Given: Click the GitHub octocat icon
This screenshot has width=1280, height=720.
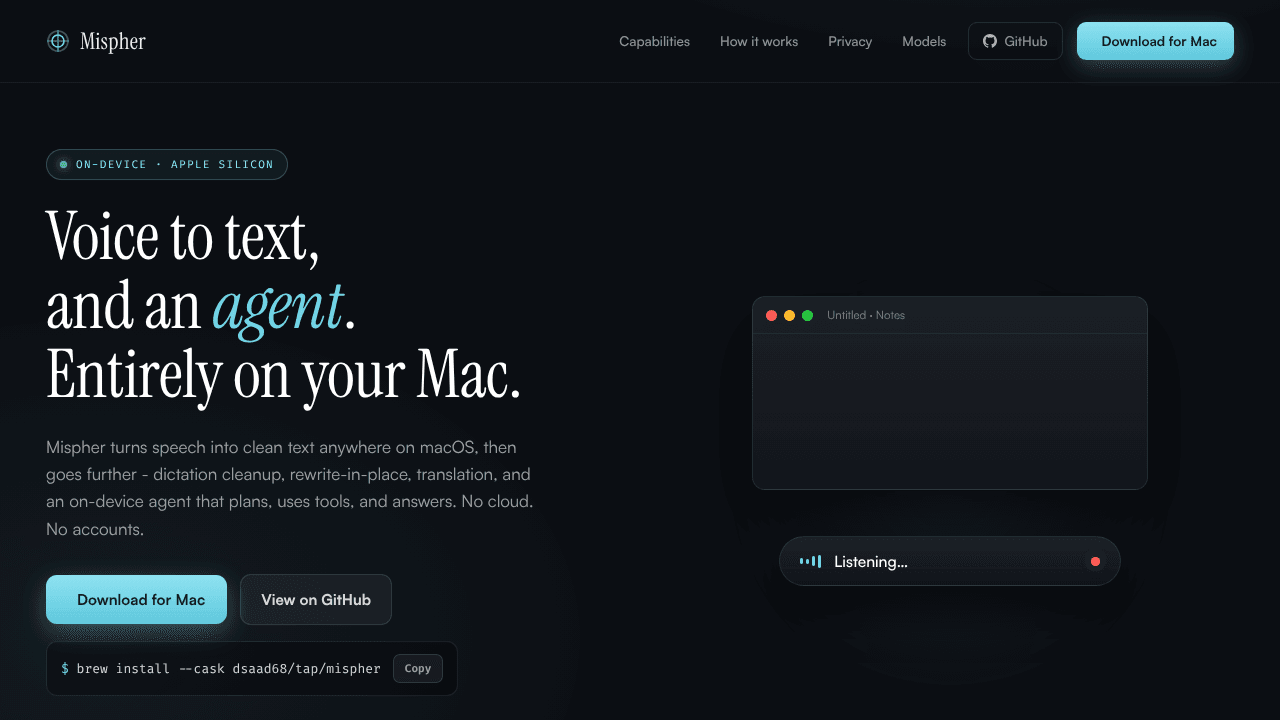Looking at the screenshot, I should pyautogui.click(x=990, y=41).
